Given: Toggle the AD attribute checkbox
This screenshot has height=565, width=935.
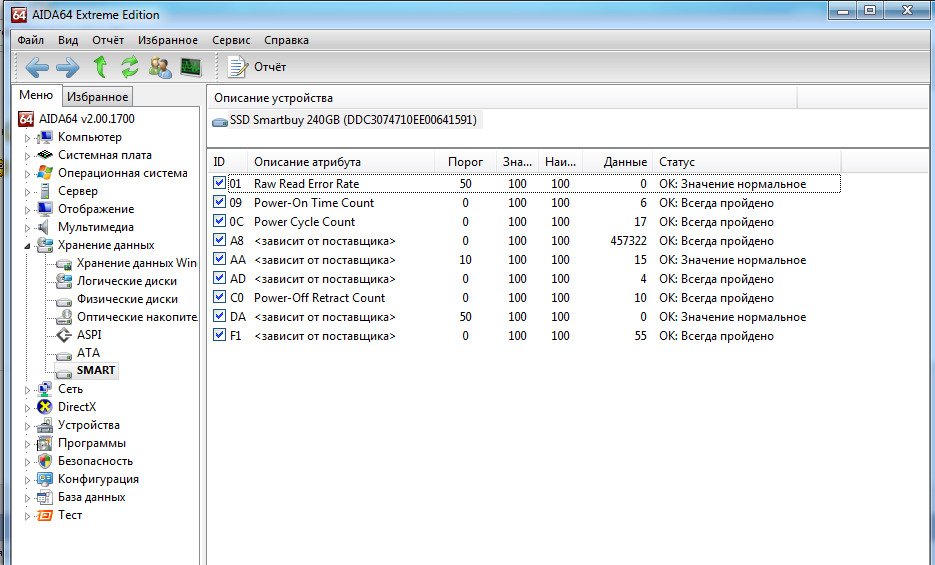Looking at the screenshot, I should point(219,278).
